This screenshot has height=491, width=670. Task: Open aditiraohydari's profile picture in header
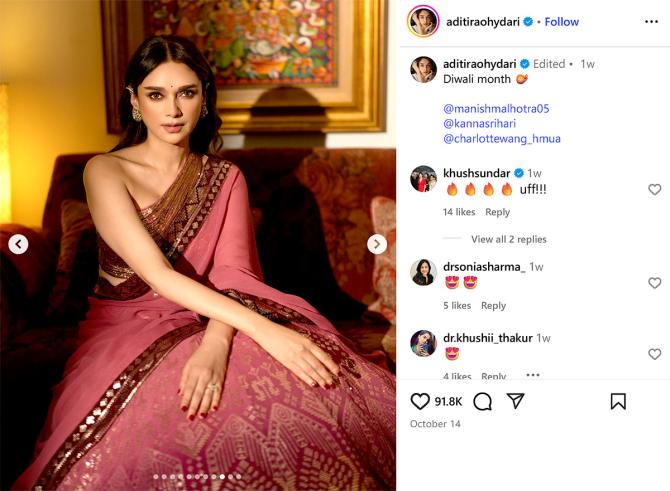(x=423, y=21)
